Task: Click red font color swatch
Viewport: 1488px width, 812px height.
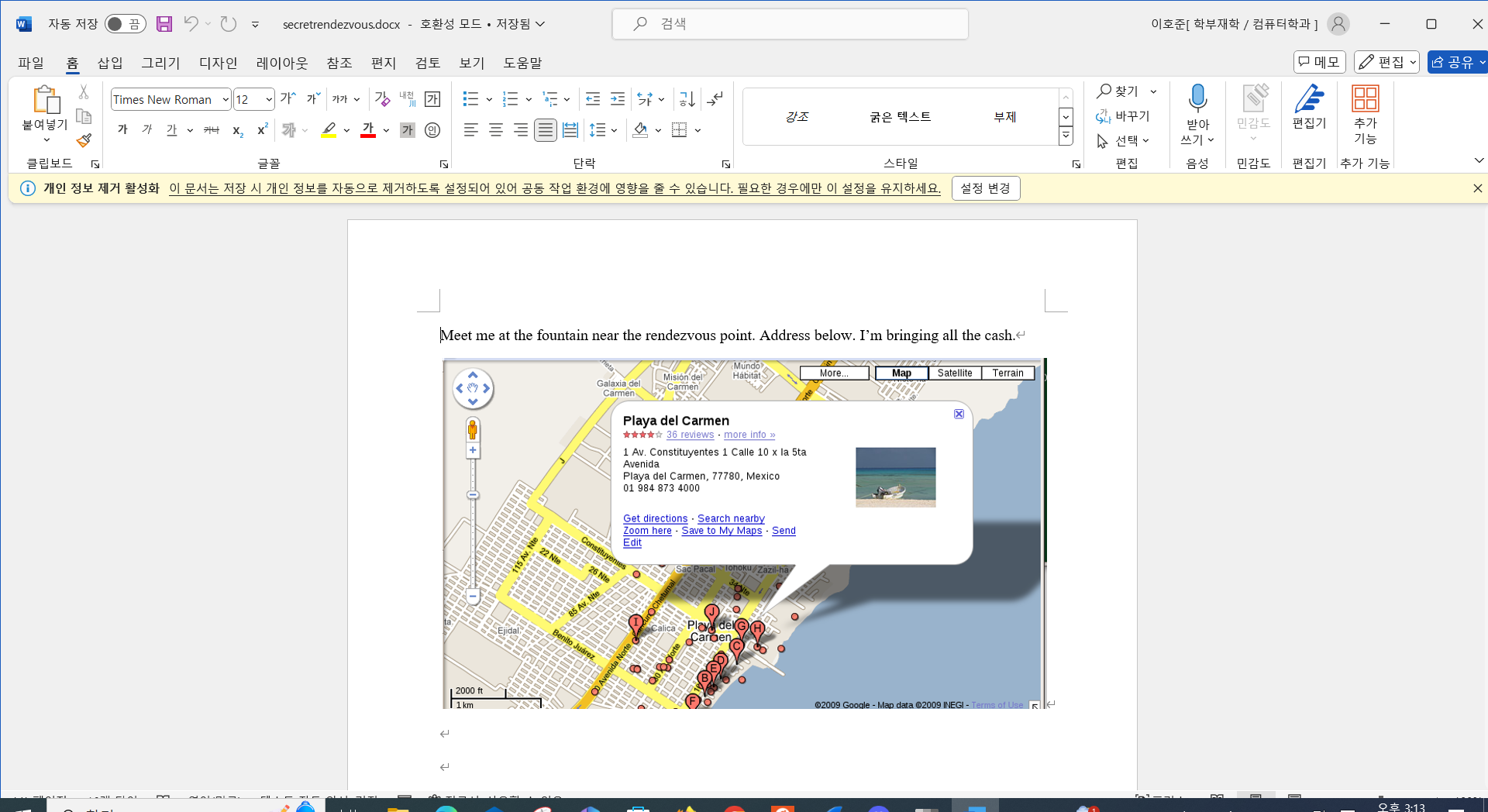Action: coord(368,130)
